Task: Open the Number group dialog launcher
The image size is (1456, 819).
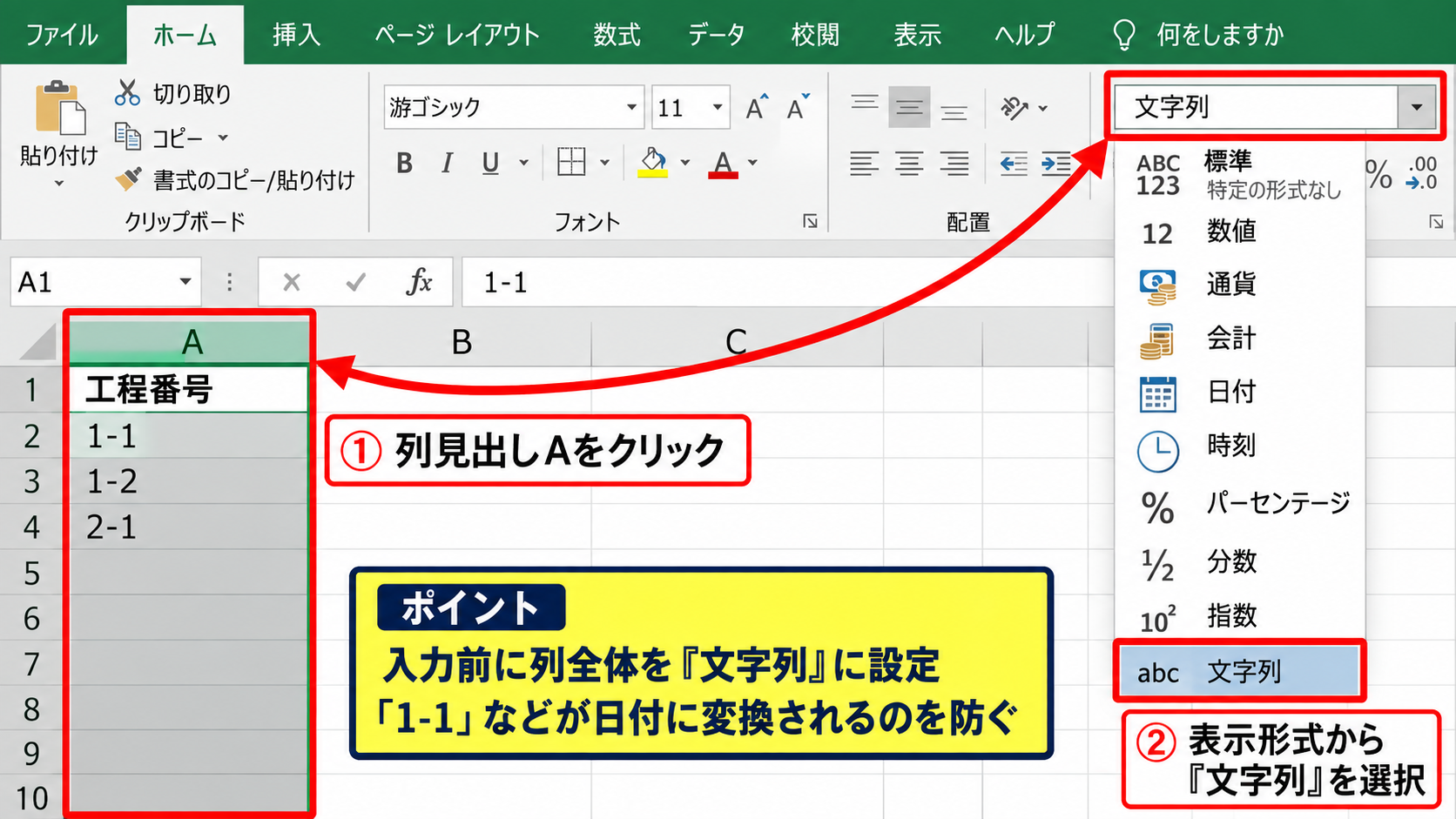Action: pyautogui.click(x=1436, y=222)
